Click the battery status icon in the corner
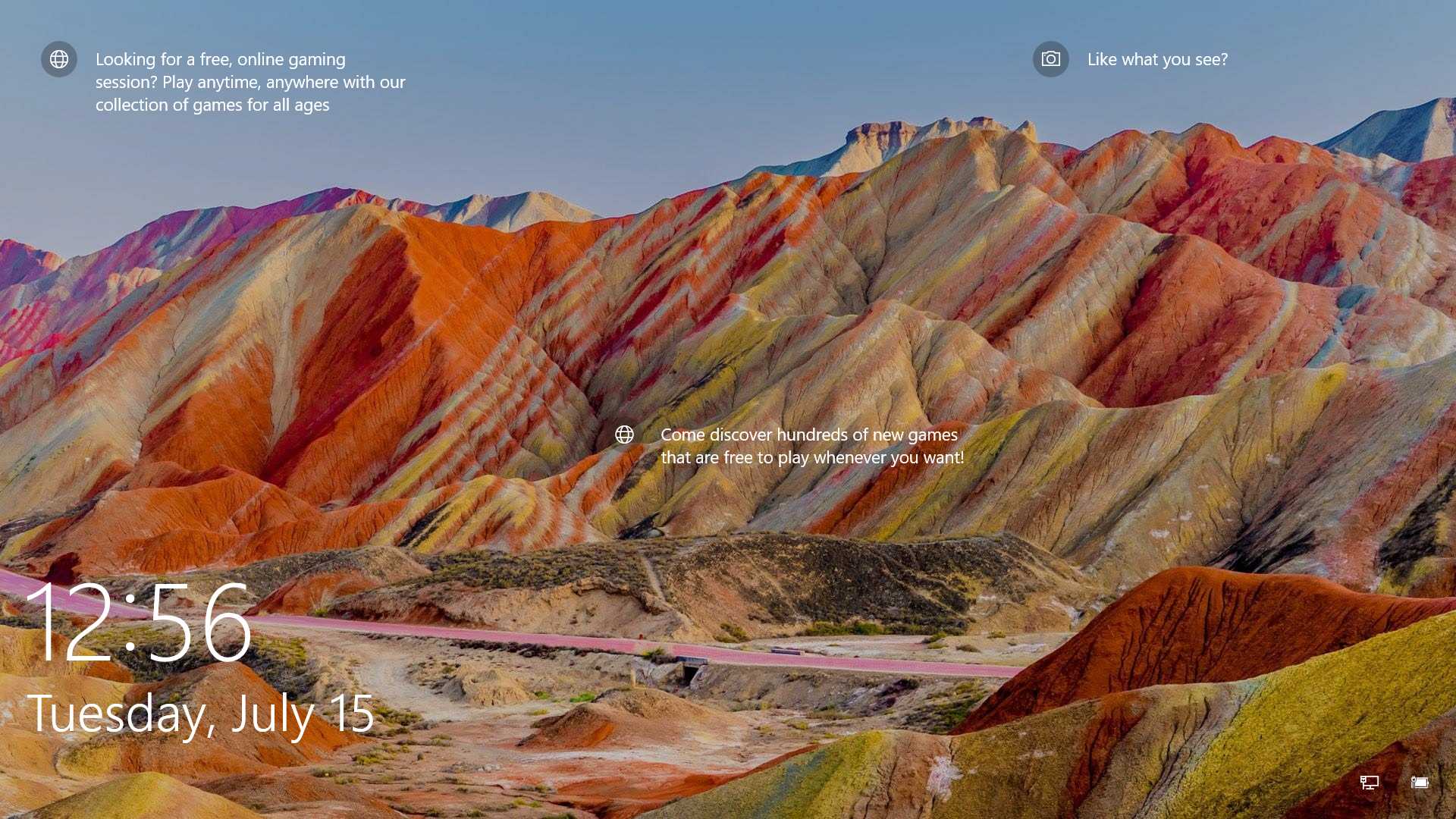This screenshot has width=1456, height=819. click(1420, 782)
